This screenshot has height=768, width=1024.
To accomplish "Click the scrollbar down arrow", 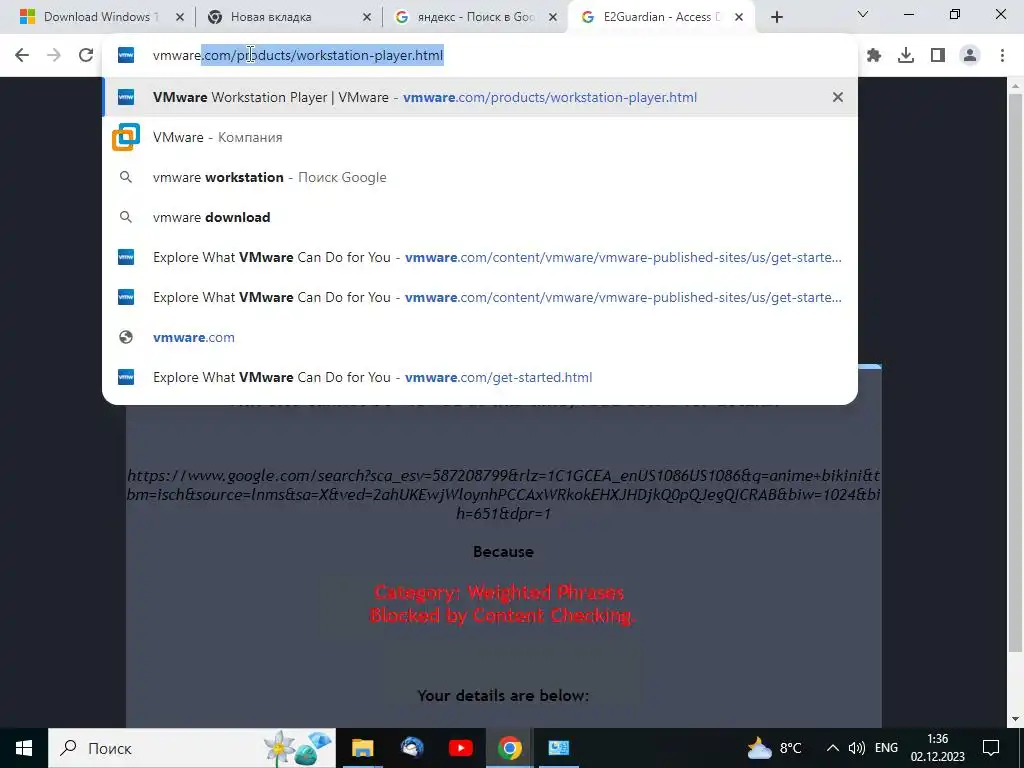I will click(x=1014, y=719).
